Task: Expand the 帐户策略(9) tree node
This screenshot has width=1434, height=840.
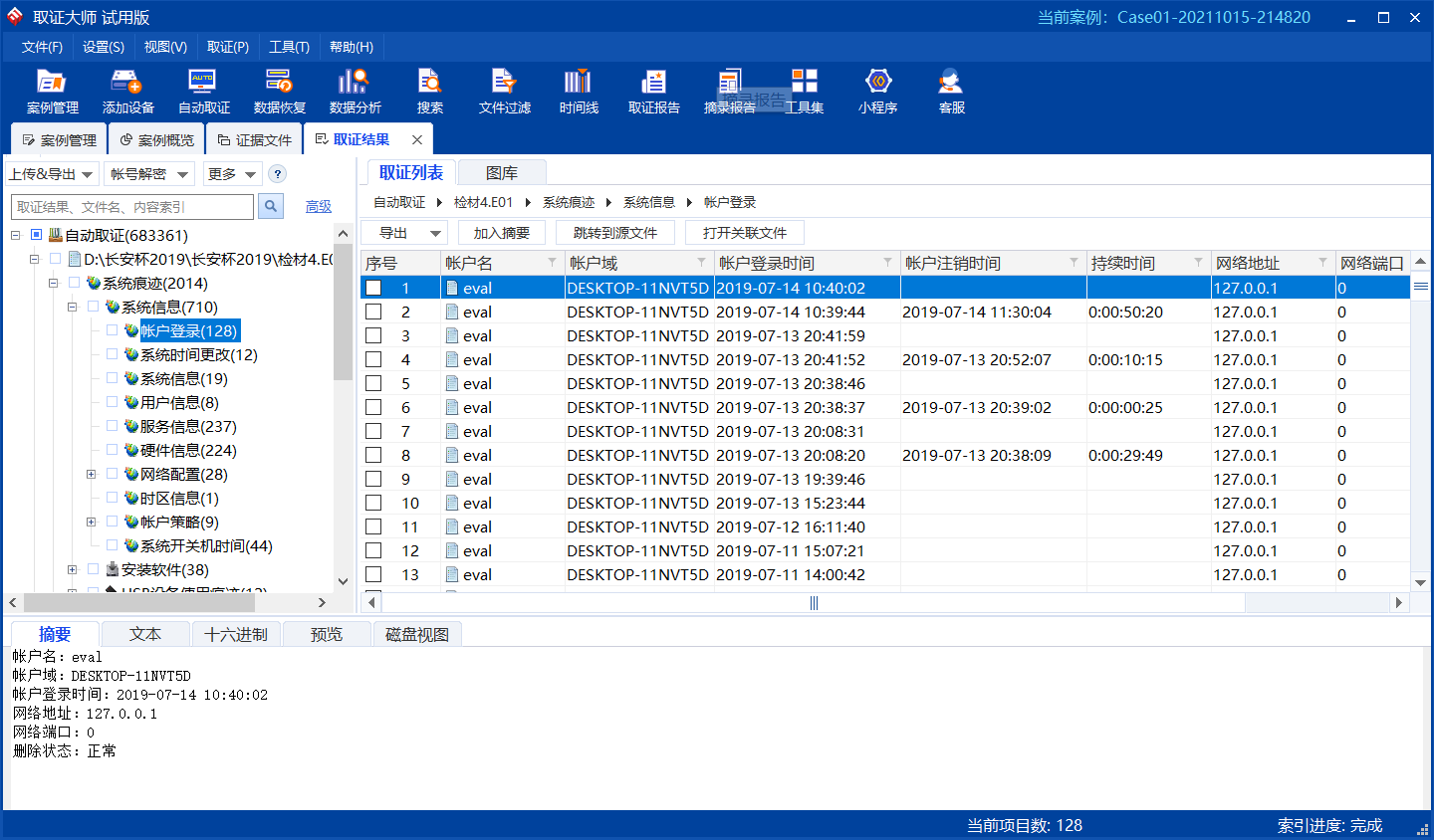Action: pos(91,523)
